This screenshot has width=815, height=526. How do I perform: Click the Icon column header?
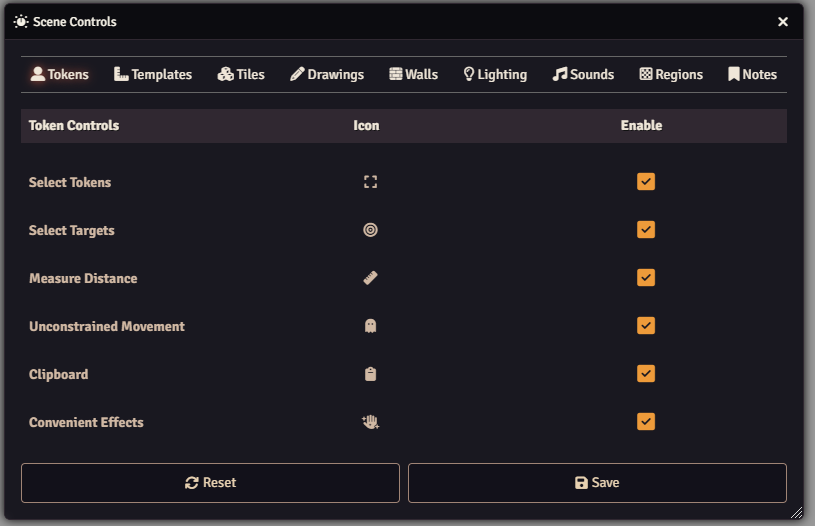tap(366, 126)
